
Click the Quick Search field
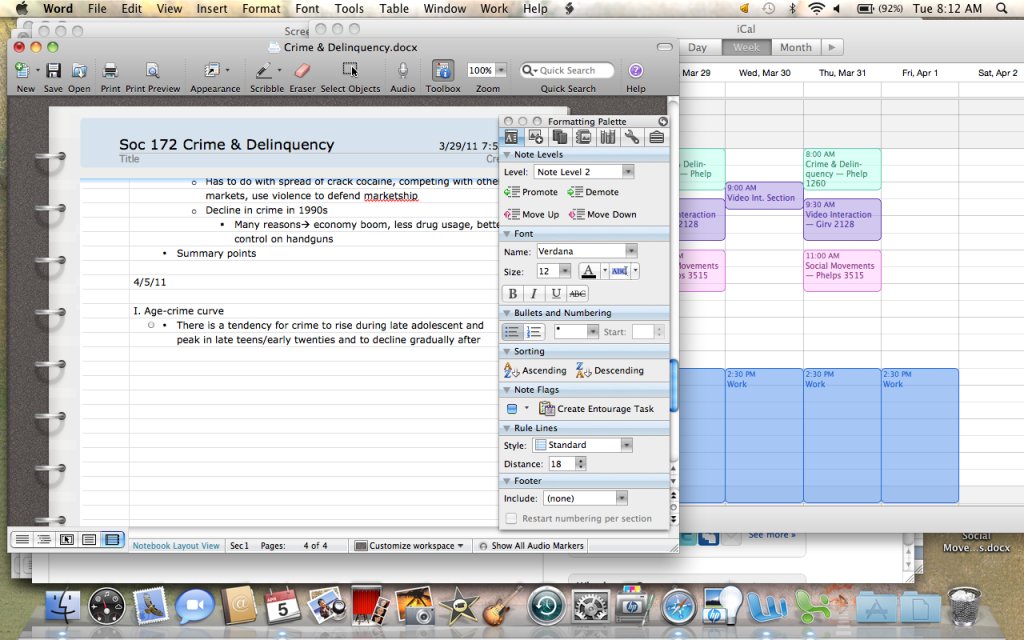(x=567, y=70)
